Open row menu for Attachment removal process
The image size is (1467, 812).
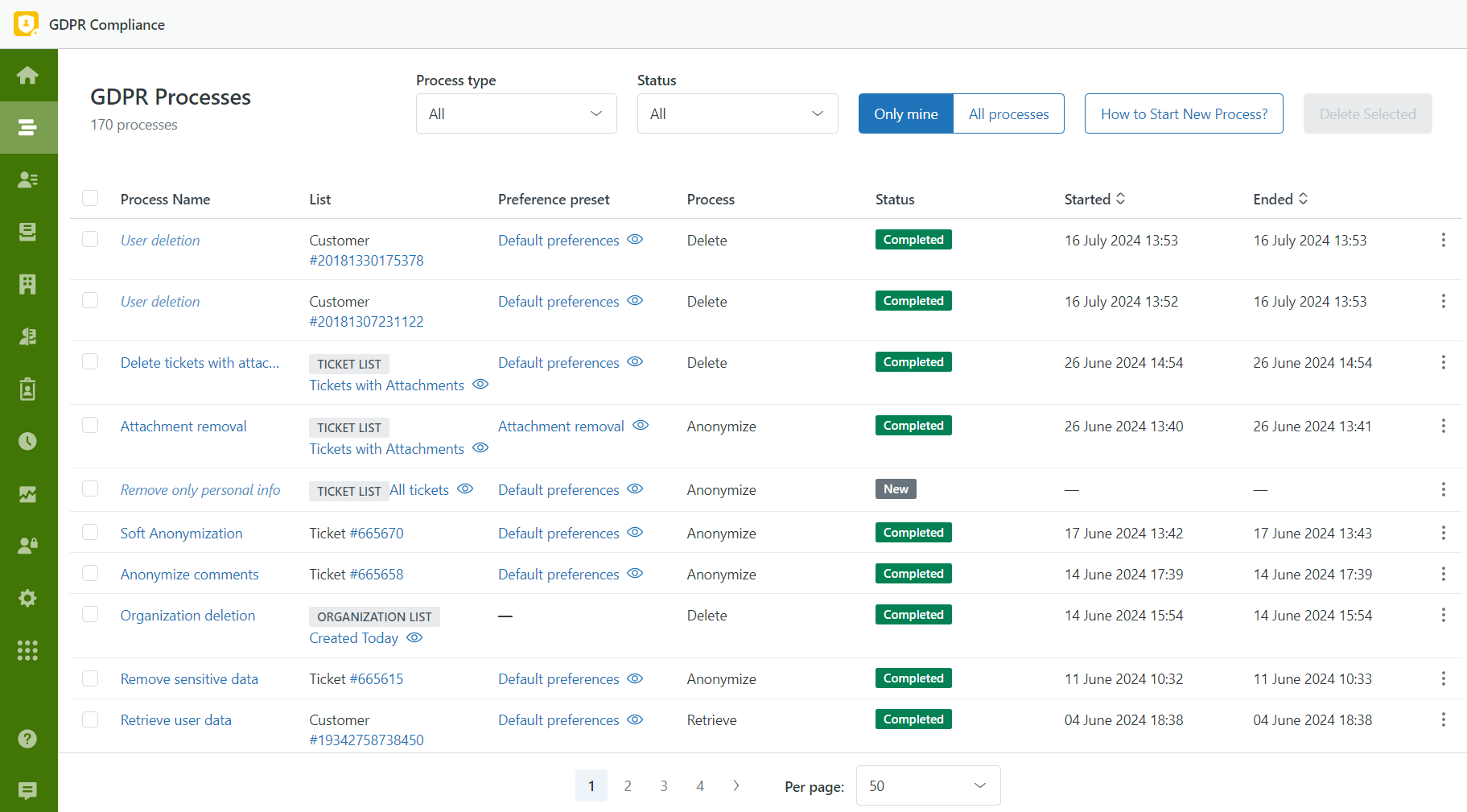(x=1444, y=426)
